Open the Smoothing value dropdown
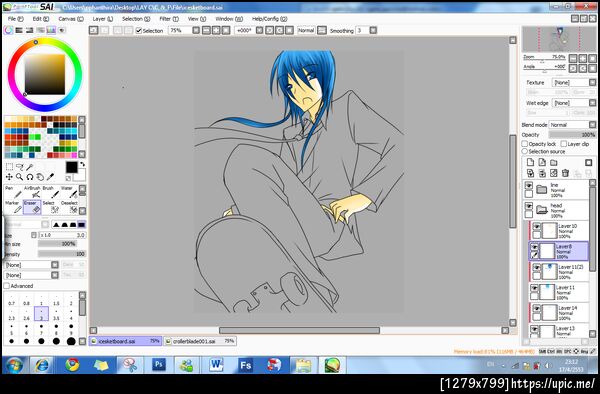Screen dimensions: 600x394 373,30
